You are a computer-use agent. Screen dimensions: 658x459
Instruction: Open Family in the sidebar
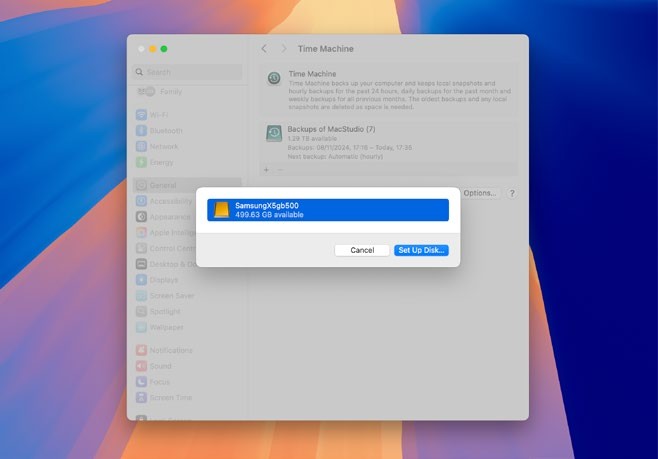[159, 91]
